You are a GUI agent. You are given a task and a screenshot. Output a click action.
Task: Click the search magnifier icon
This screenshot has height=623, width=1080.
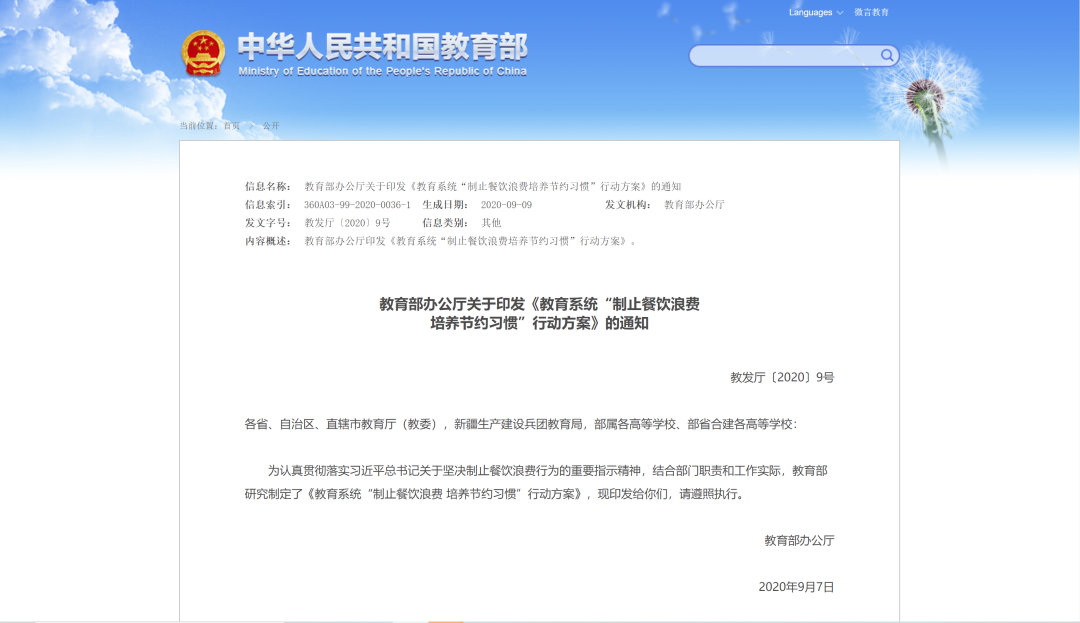[887, 56]
